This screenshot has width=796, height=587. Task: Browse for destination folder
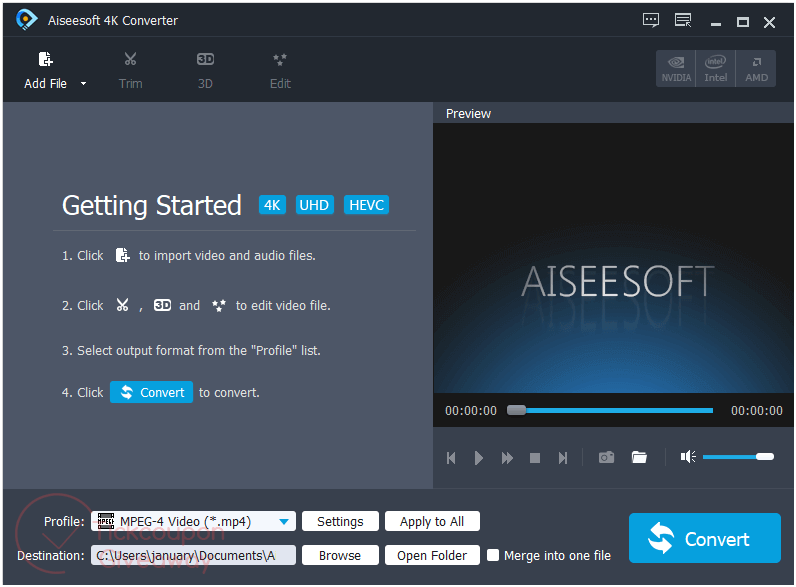(x=340, y=555)
